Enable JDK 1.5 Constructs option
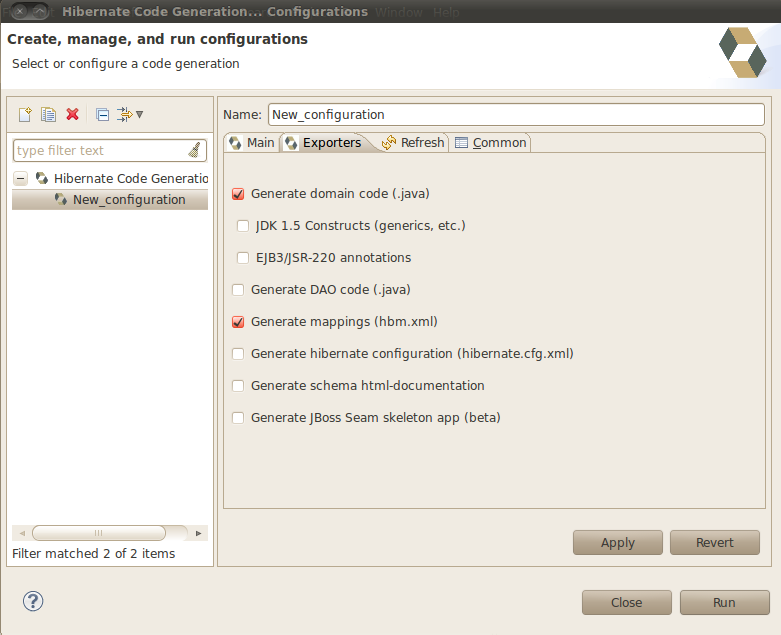 243,226
